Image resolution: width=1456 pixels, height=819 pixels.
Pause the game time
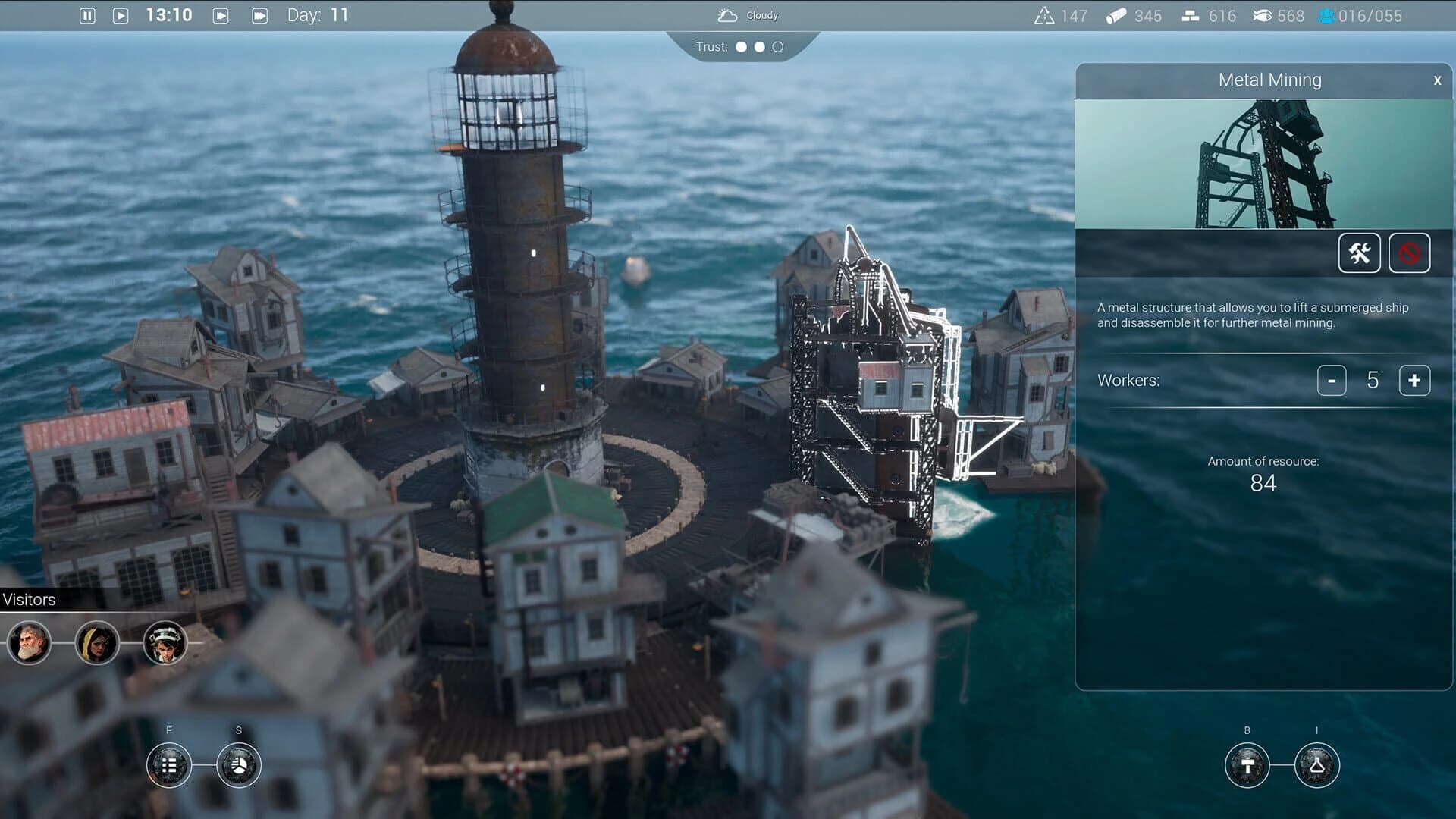click(x=88, y=14)
